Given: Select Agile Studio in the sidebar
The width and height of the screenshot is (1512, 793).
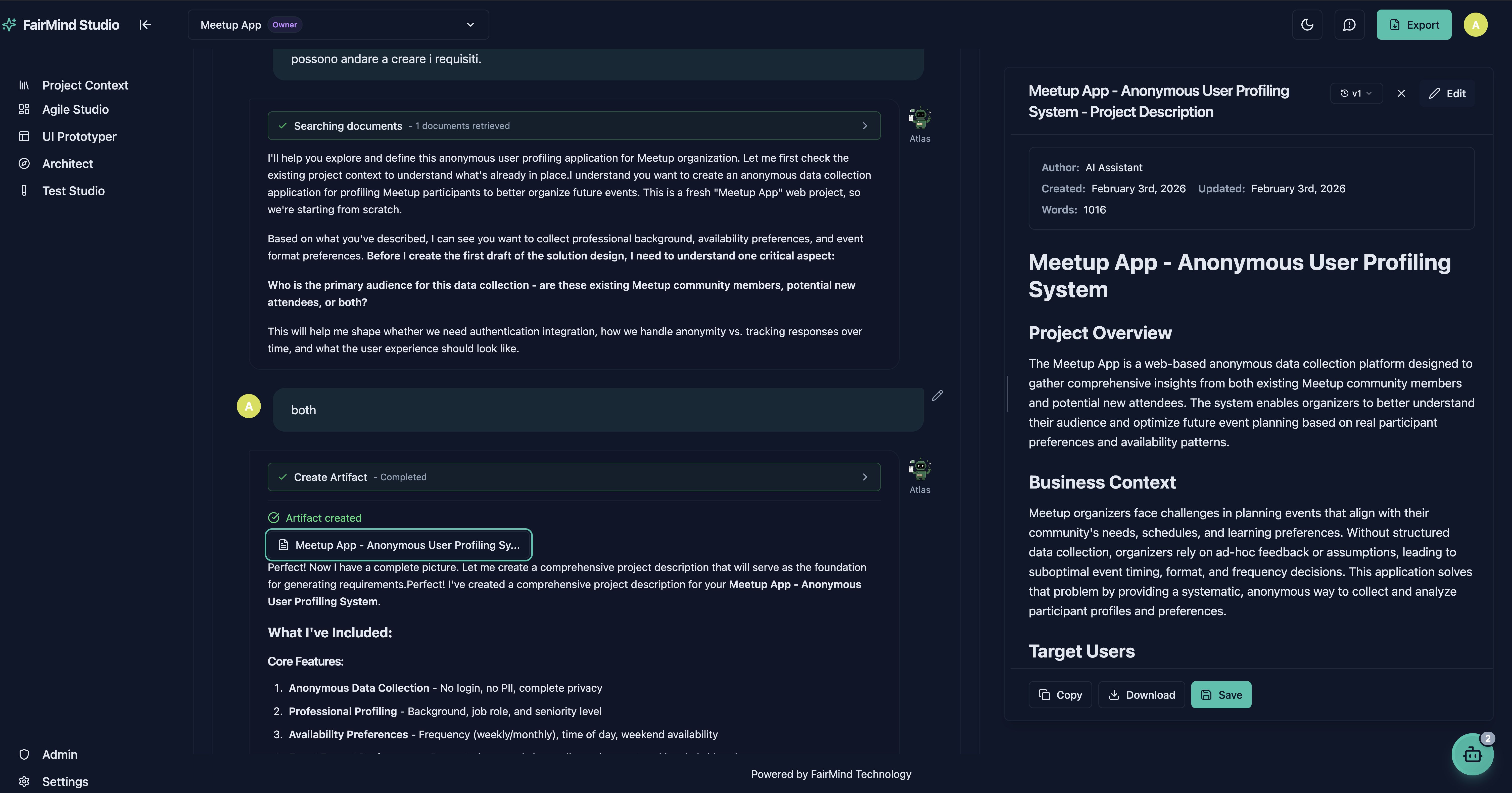Looking at the screenshot, I should pyautogui.click(x=75, y=109).
